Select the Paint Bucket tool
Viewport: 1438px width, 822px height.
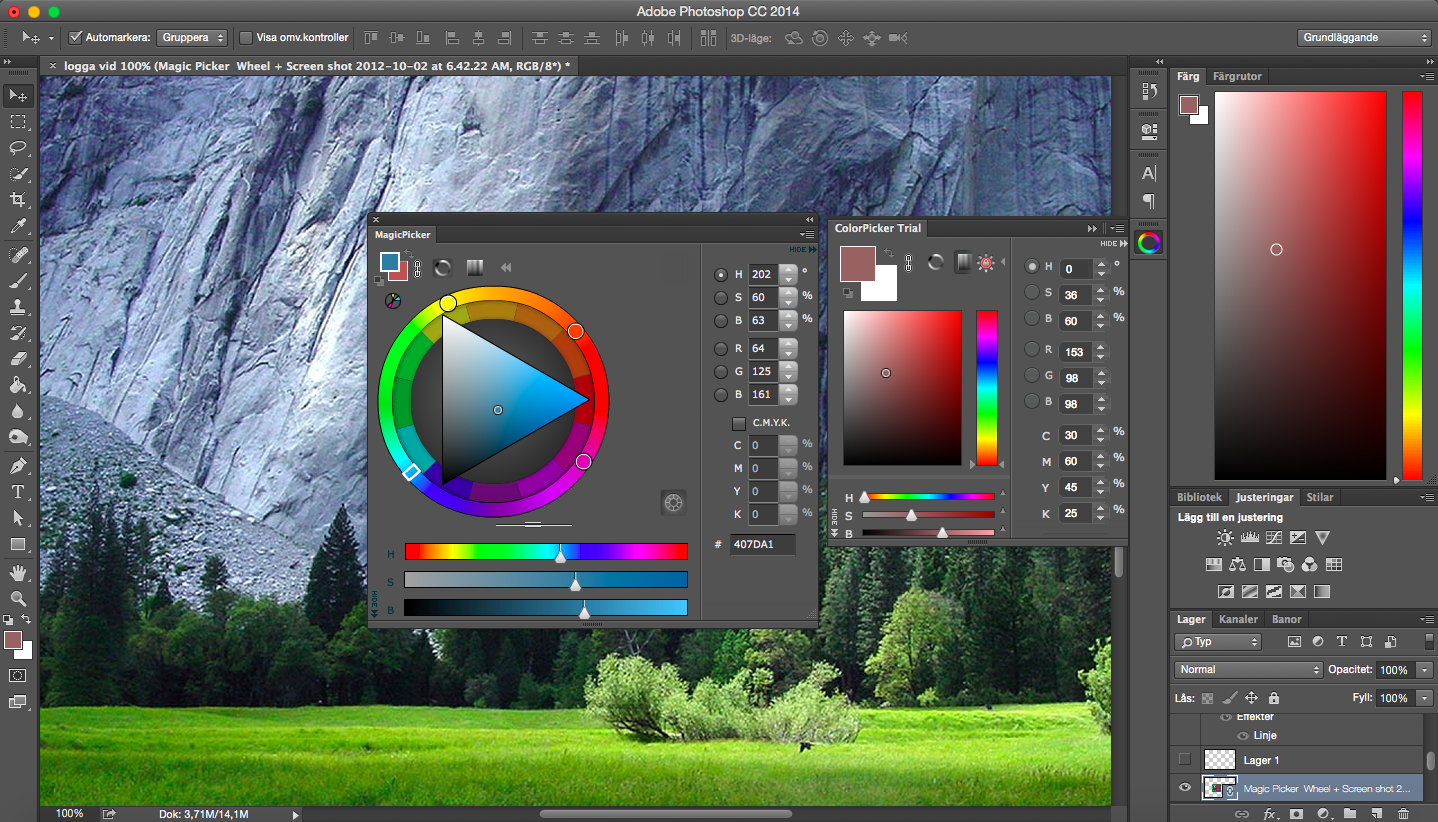[x=18, y=385]
